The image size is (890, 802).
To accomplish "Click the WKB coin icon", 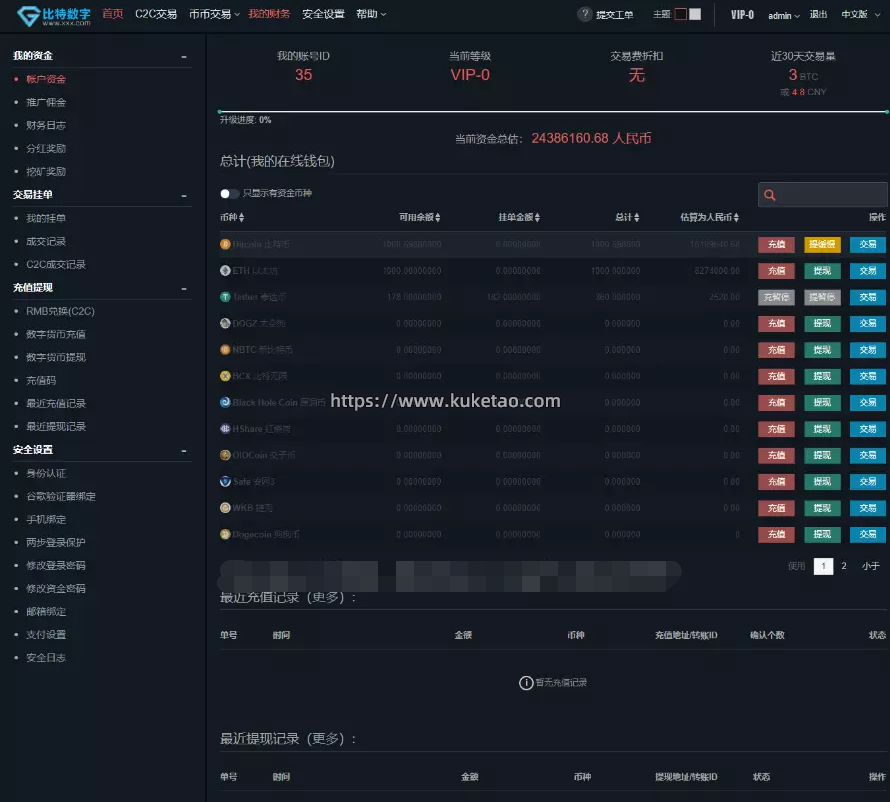I will 225,508.
